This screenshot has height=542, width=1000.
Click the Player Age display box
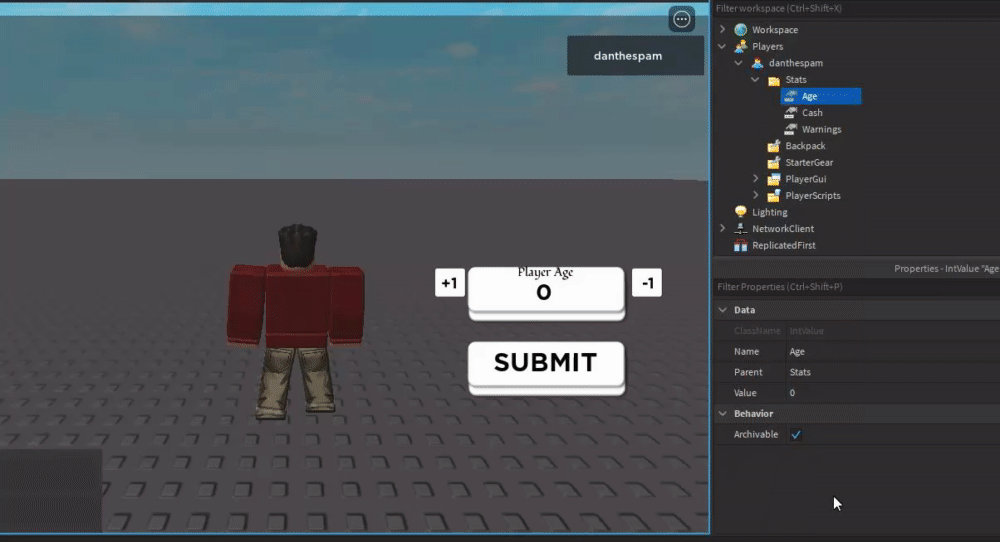(546, 293)
